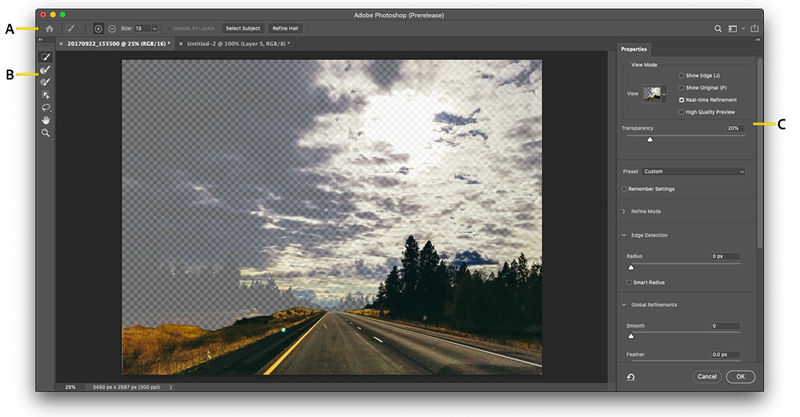Click the Transparency 20% value field
This screenshot has height=417, width=800.
[734, 128]
